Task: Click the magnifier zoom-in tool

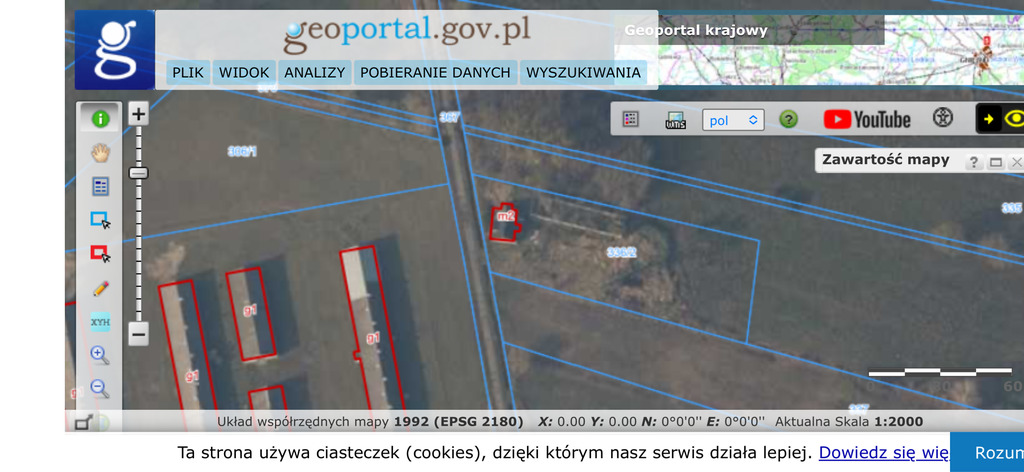Action: pyautogui.click(x=100, y=355)
